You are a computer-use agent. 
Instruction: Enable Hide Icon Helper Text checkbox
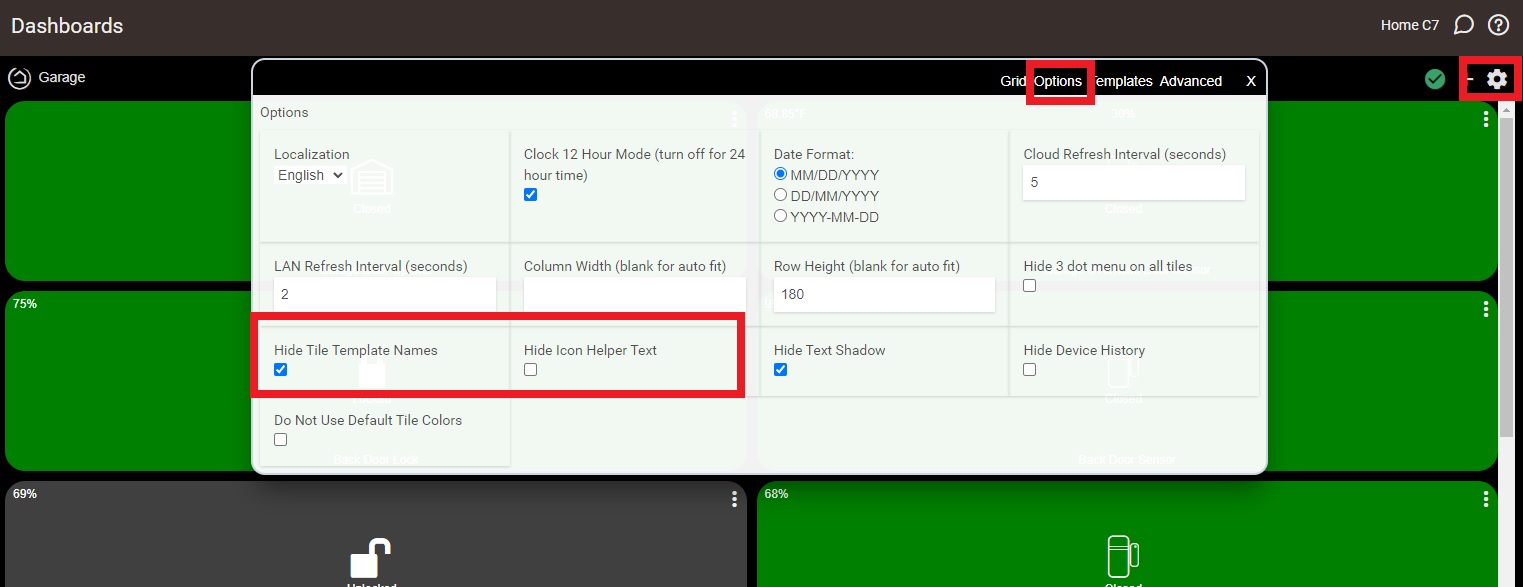tap(531, 370)
